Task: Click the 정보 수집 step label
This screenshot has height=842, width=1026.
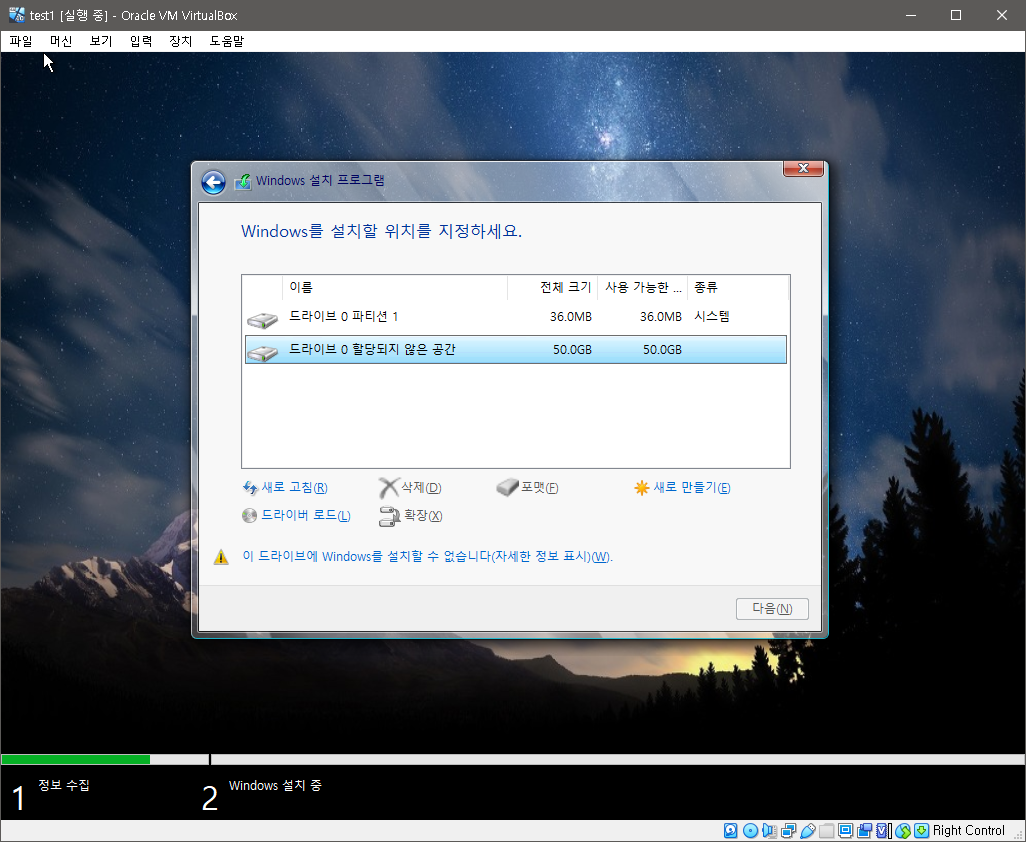Action: 63,784
